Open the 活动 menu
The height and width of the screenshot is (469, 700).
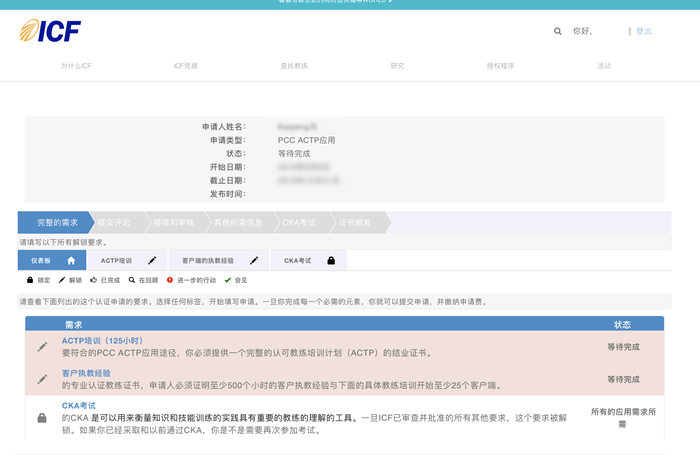pyautogui.click(x=604, y=65)
